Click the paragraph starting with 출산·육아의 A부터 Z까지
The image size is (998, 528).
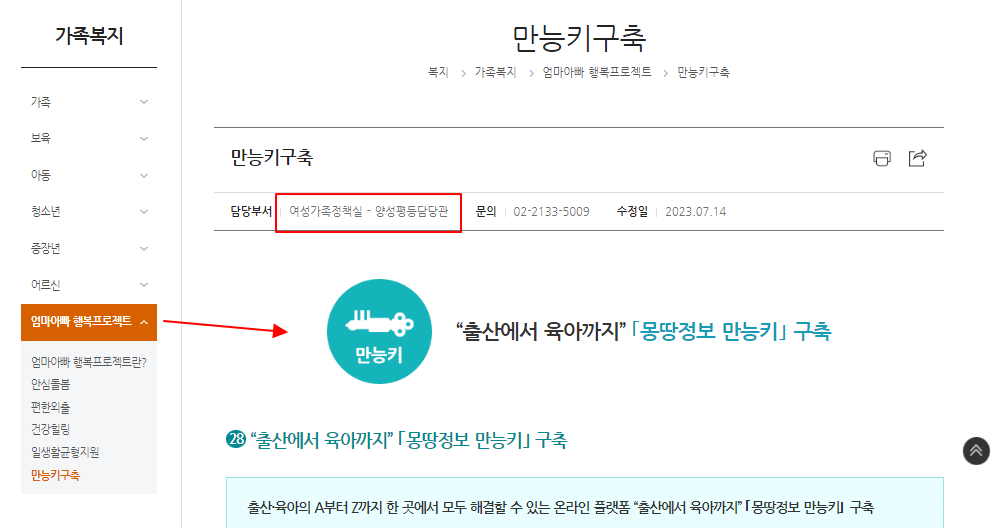[x=561, y=508]
